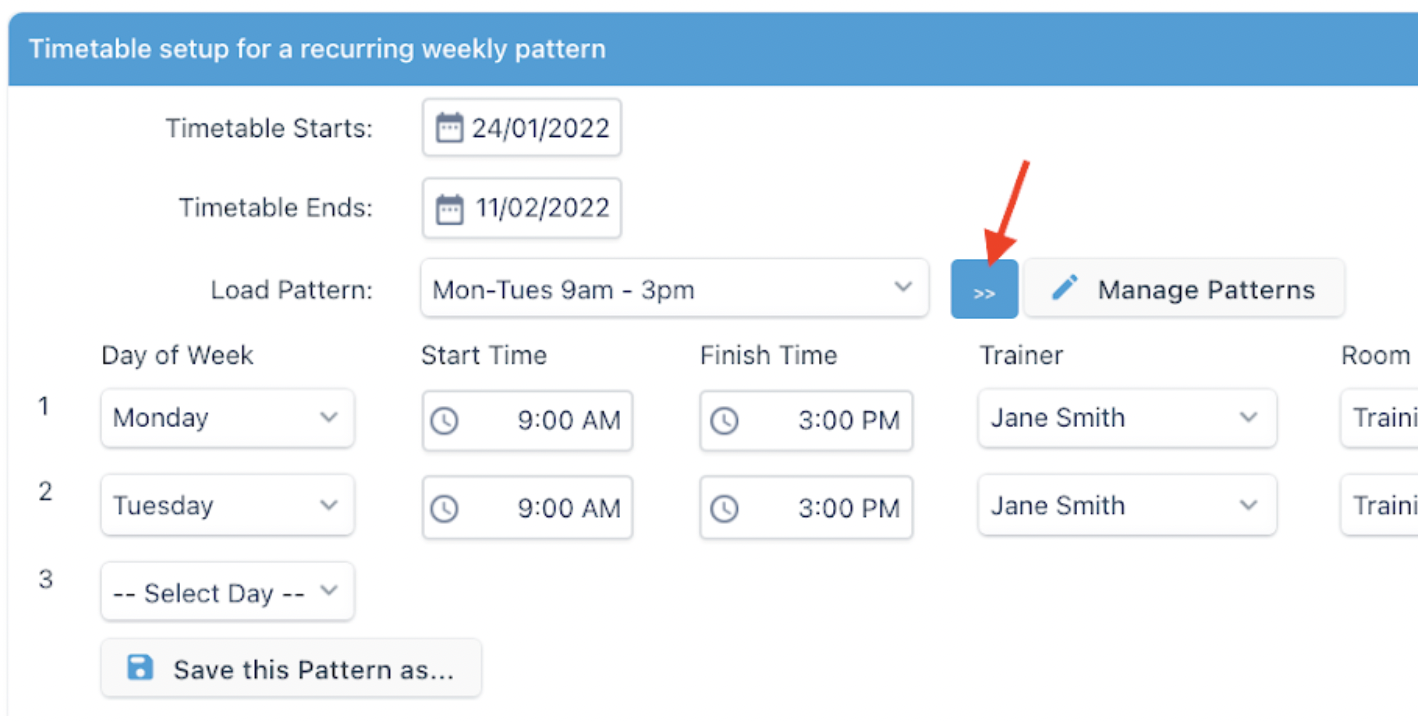
Task: Open Jane Smith's trainer dropdown in row 1
Action: coord(1126,418)
